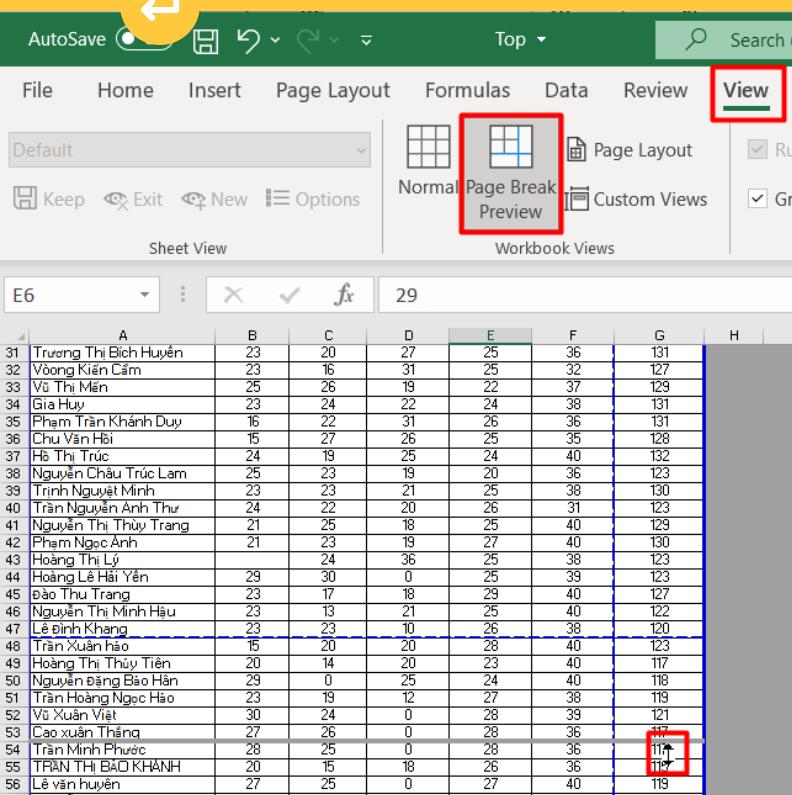This screenshot has width=792, height=795.
Task: Click the formula bar showing 29
Action: coord(580,297)
